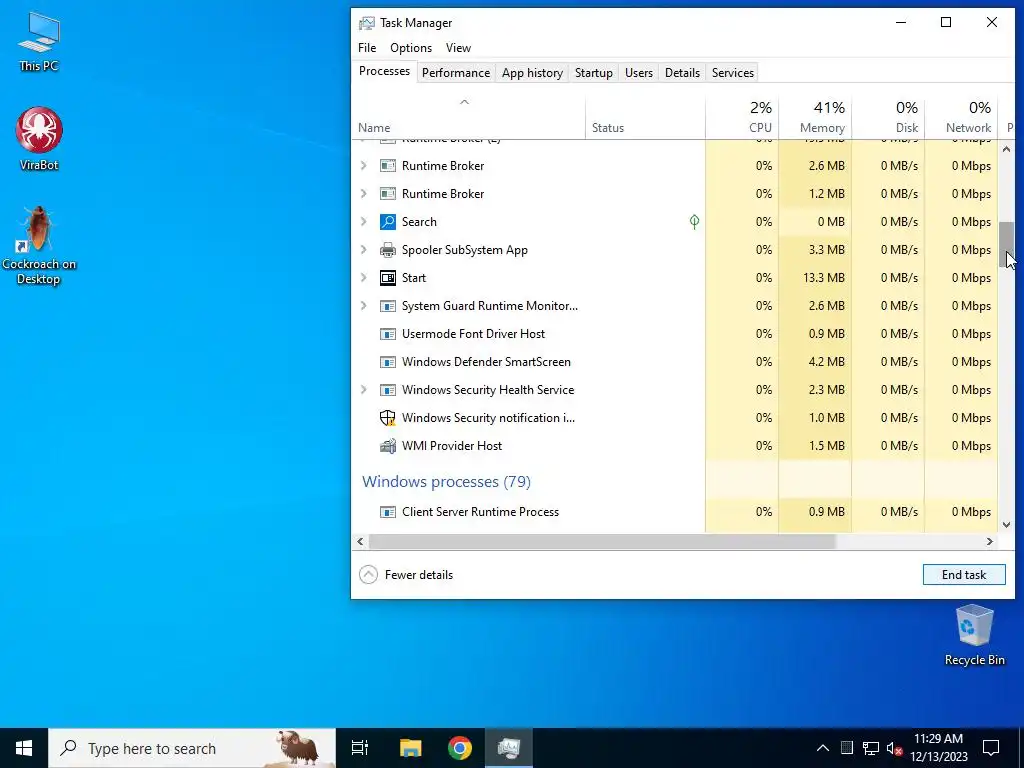1024x768 pixels.
Task: Sort by the Memory column header
Action: [815, 118]
